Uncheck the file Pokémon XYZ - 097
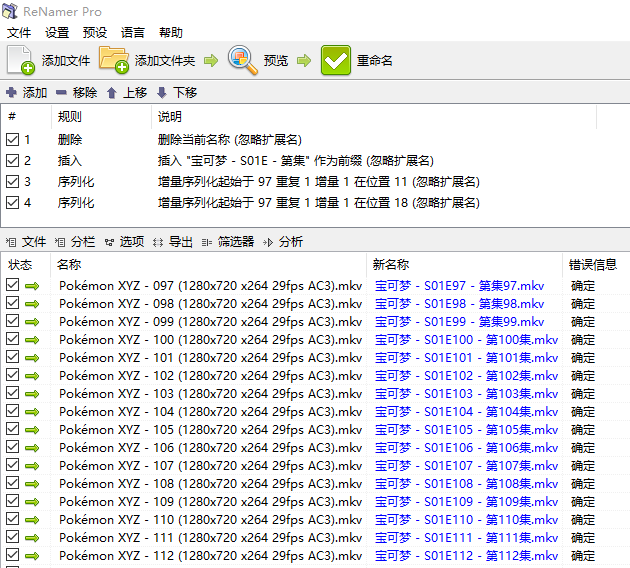Viewport: 630px width, 568px height. pos(12,285)
